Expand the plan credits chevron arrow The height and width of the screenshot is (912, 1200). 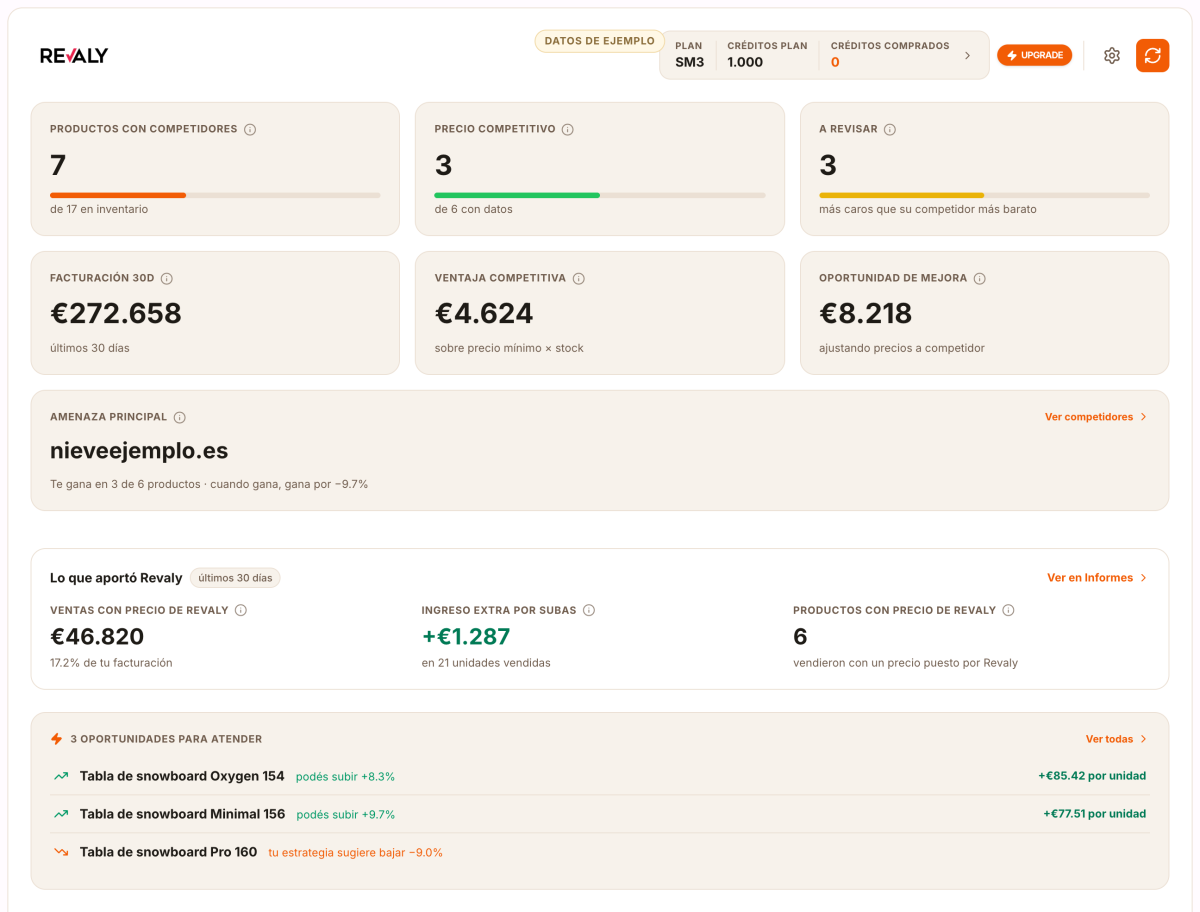(967, 56)
